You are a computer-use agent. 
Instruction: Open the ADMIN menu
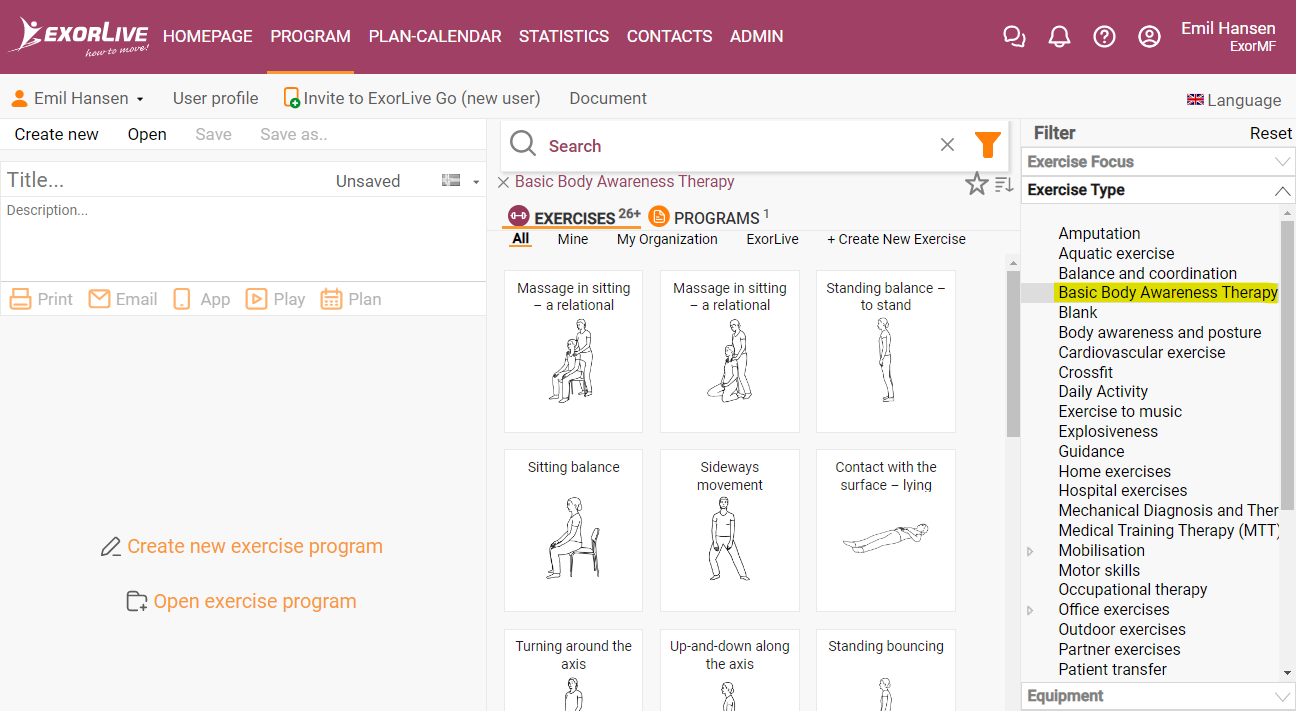point(757,36)
